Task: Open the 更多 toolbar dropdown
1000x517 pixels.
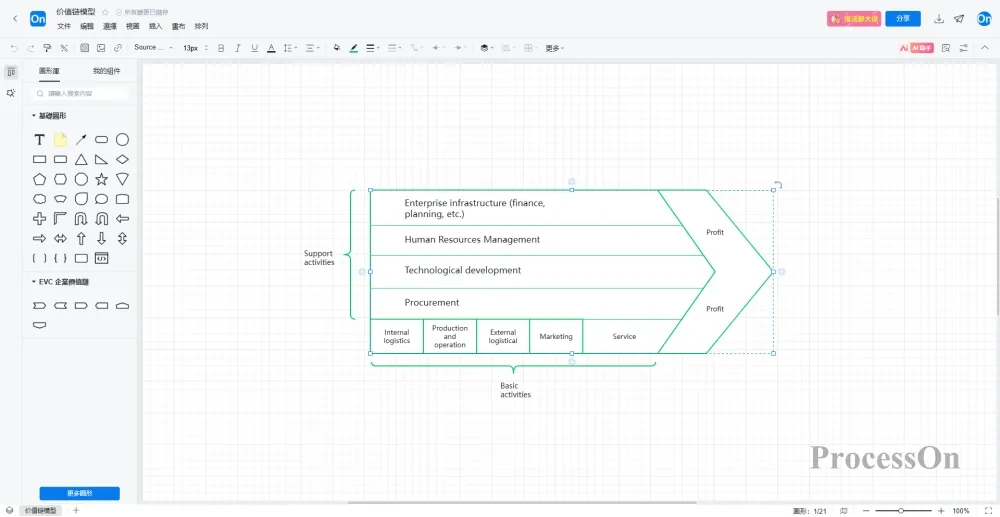Action: (554, 47)
